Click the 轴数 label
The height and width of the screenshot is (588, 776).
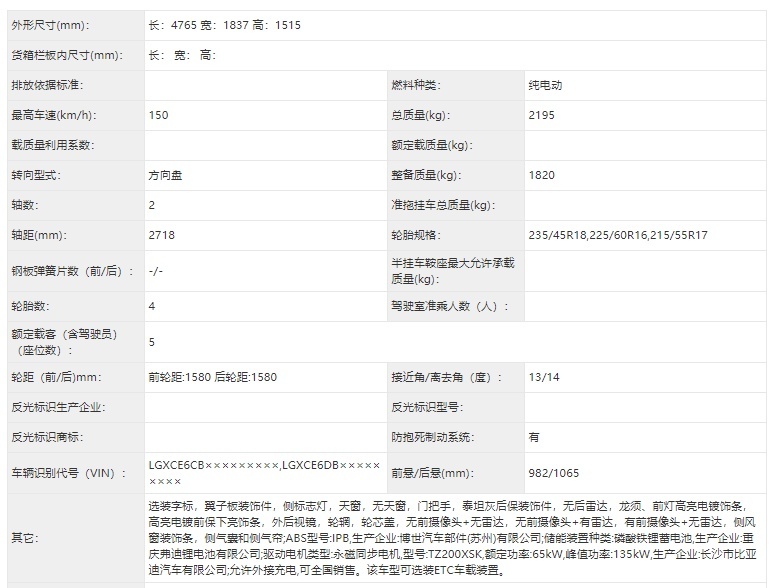click(x=25, y=205)
